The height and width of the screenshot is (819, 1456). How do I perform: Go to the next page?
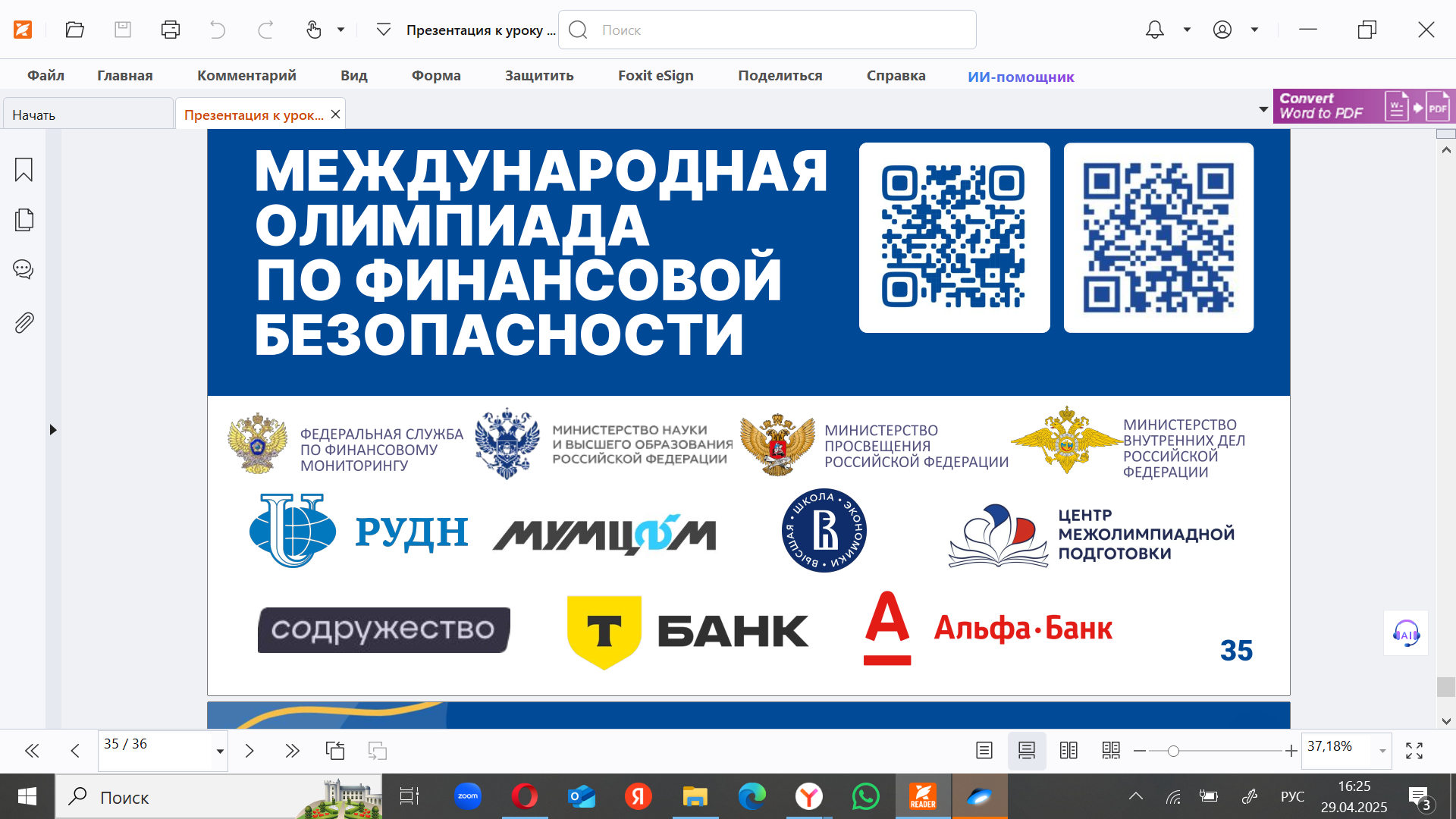[x=249, y=751]
